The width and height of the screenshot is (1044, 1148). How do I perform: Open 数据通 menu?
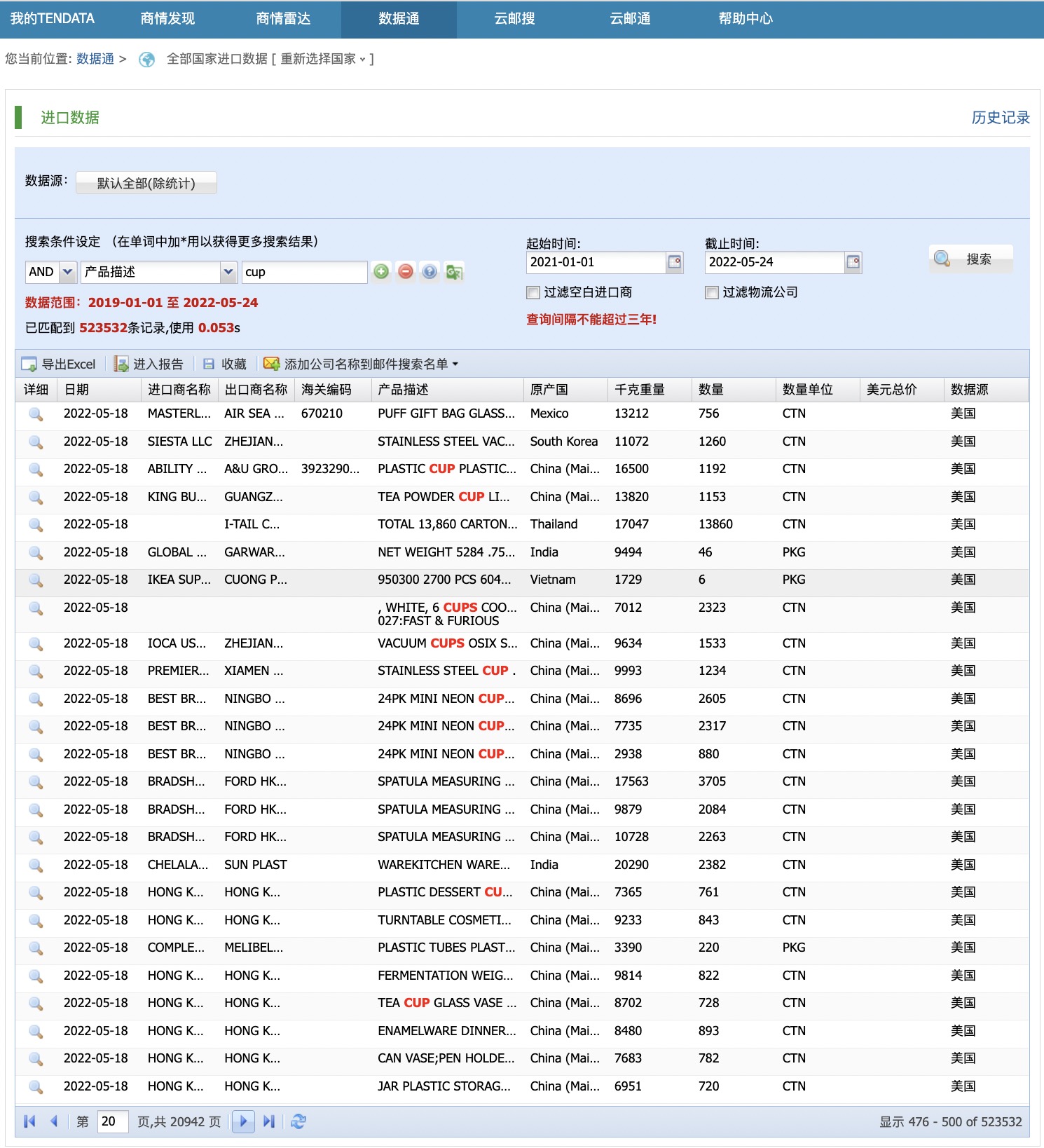[x=399, y=19]
